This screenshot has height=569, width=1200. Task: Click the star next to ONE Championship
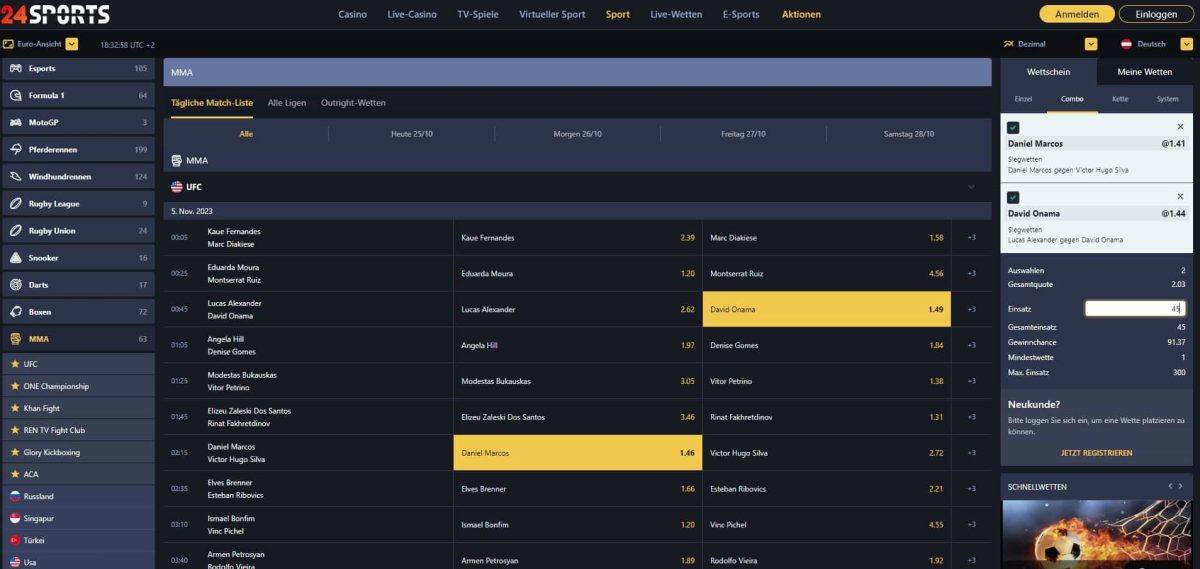click(x=14, y=386)
